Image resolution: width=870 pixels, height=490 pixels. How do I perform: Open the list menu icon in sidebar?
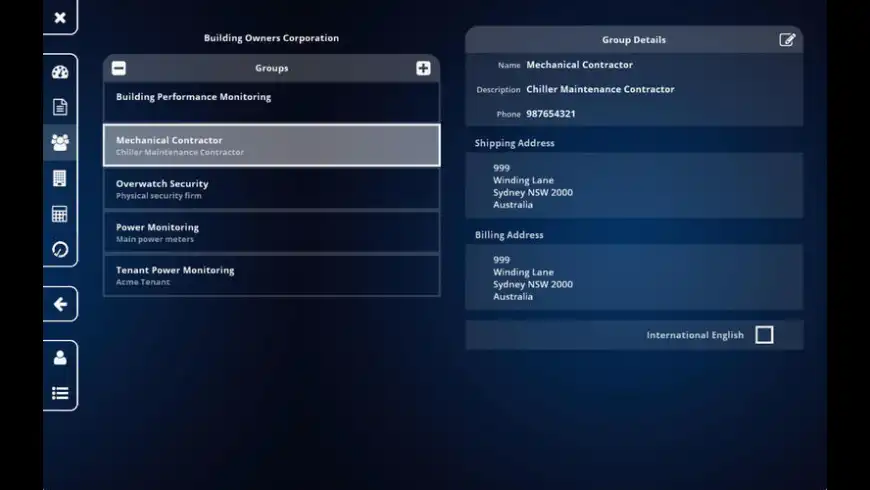click(x=60, y=393)
